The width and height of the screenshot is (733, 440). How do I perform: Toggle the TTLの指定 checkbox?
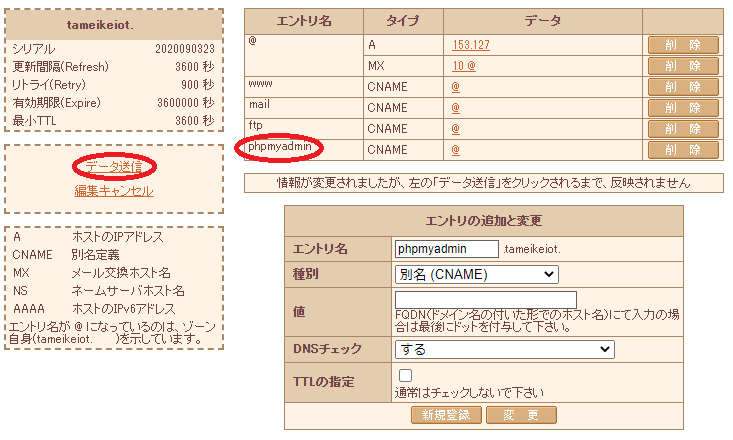[x=405, y=375]
